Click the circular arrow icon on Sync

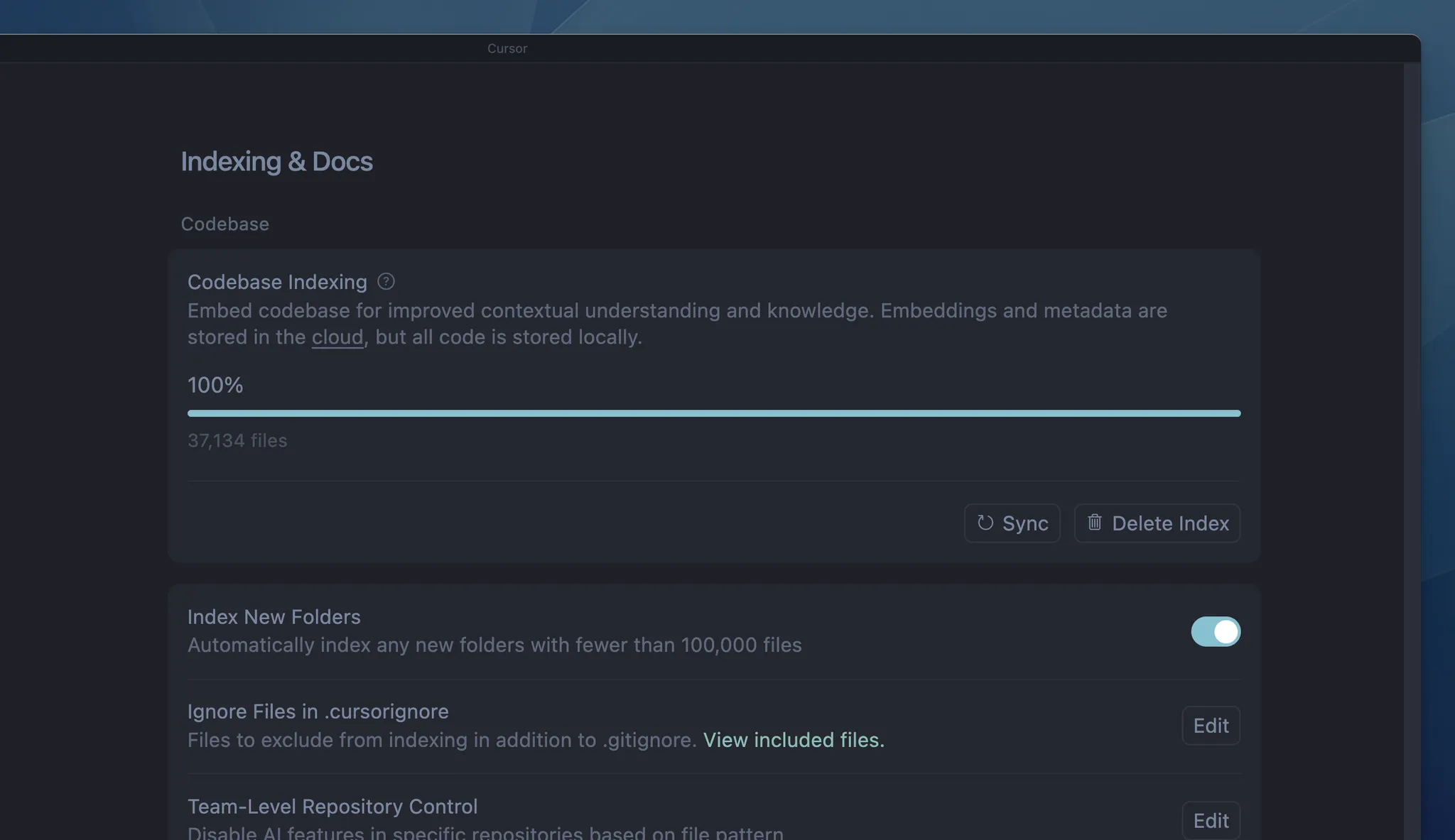(985, 523)
